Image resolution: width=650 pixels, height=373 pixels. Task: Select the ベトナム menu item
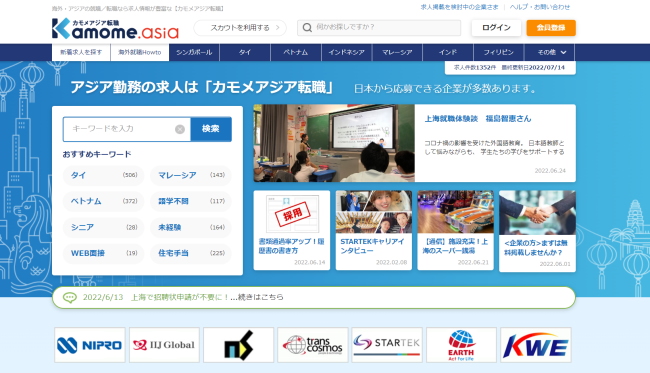(x=296, y=53)
